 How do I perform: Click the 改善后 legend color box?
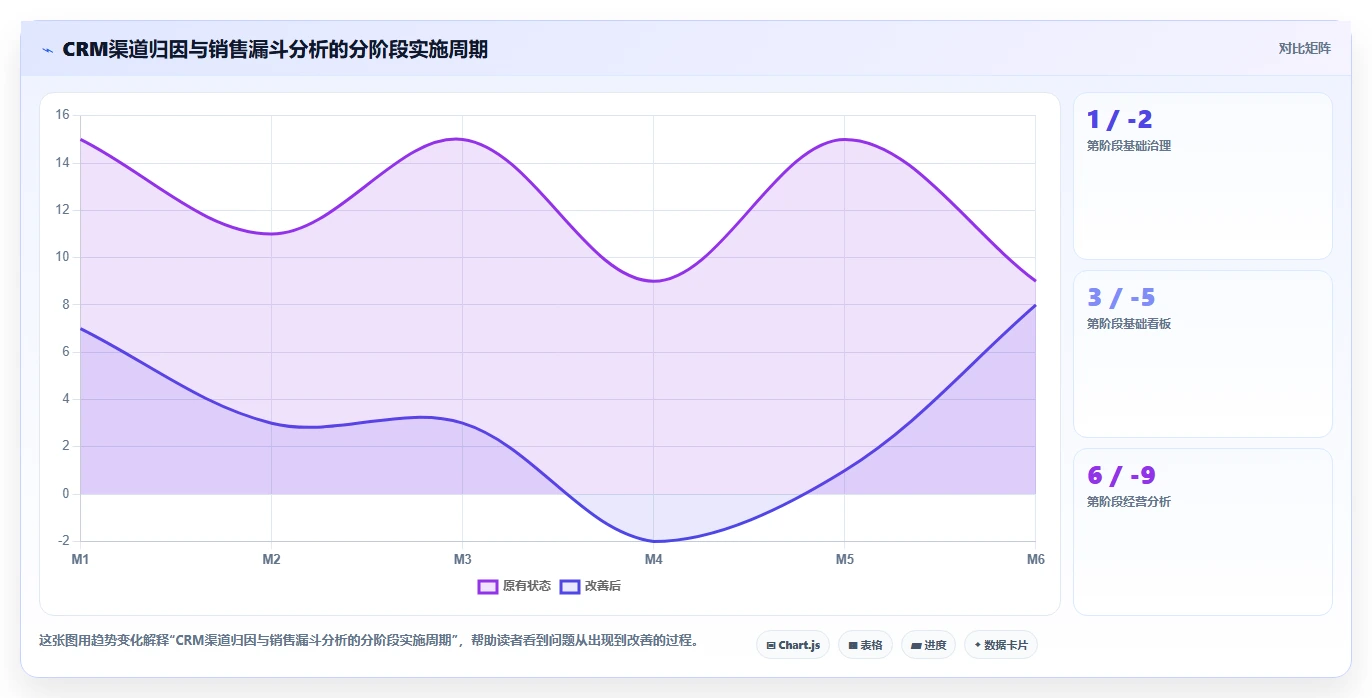570,586
